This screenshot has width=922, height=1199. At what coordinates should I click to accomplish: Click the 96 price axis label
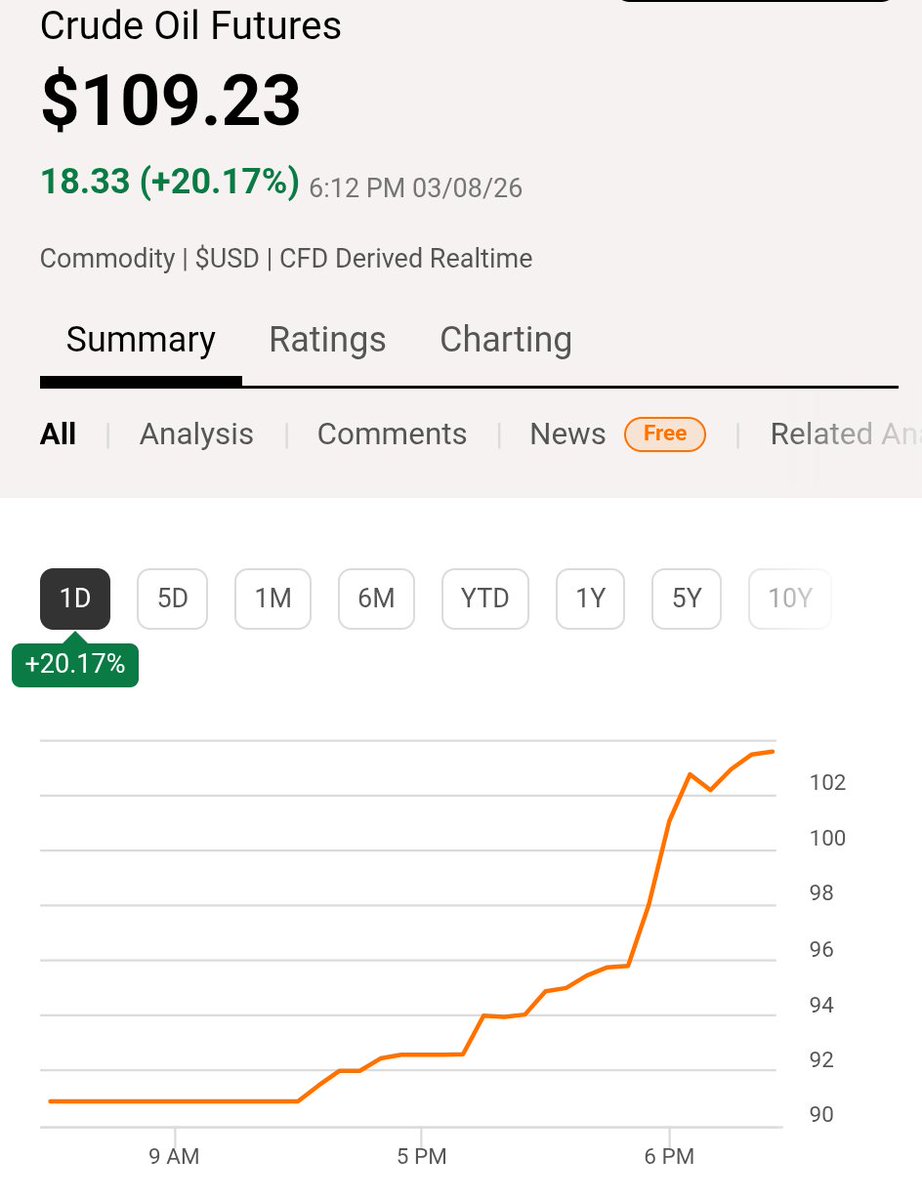(821, 949)
